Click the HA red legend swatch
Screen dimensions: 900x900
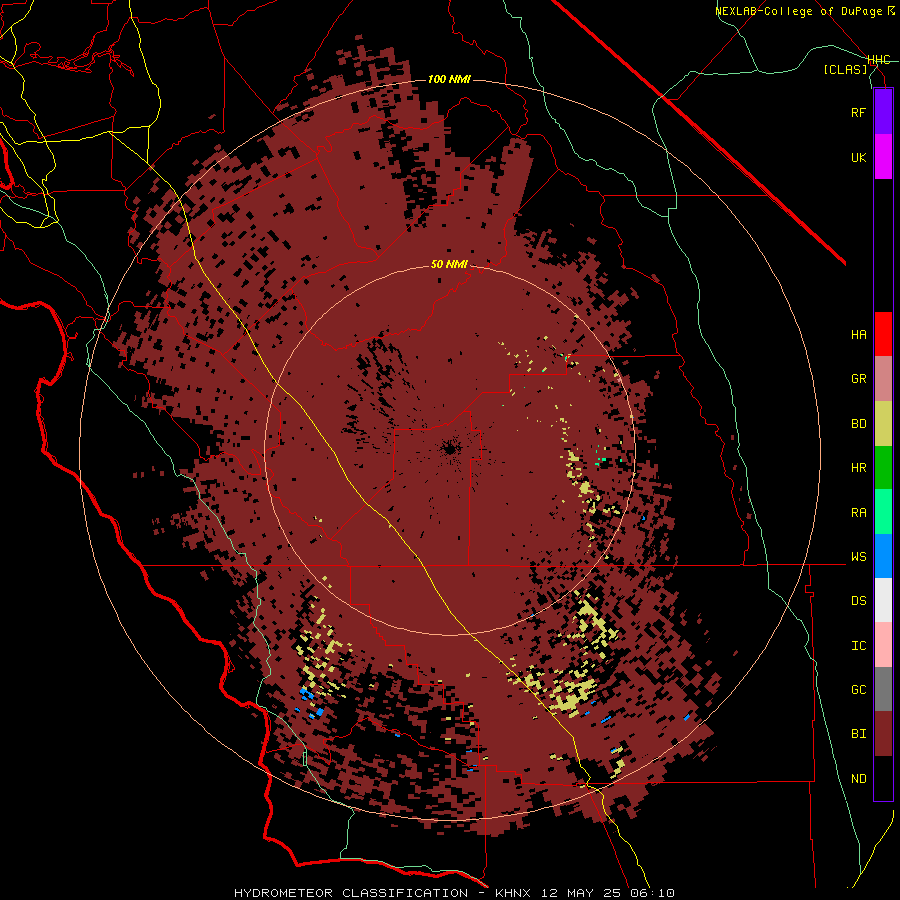(883, 334)
